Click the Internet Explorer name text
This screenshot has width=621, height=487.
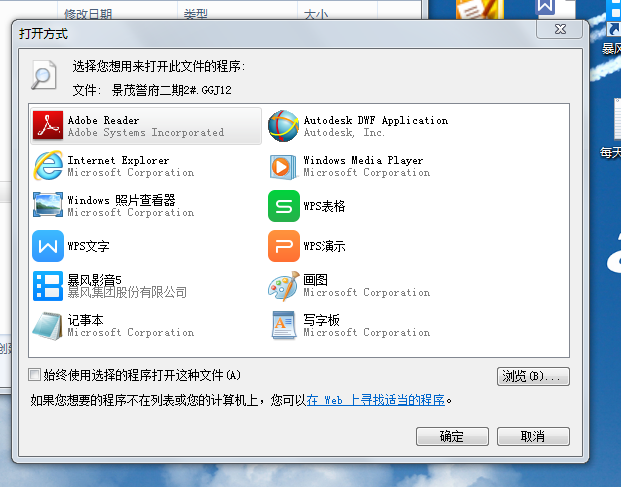click(x=118, y=160)
